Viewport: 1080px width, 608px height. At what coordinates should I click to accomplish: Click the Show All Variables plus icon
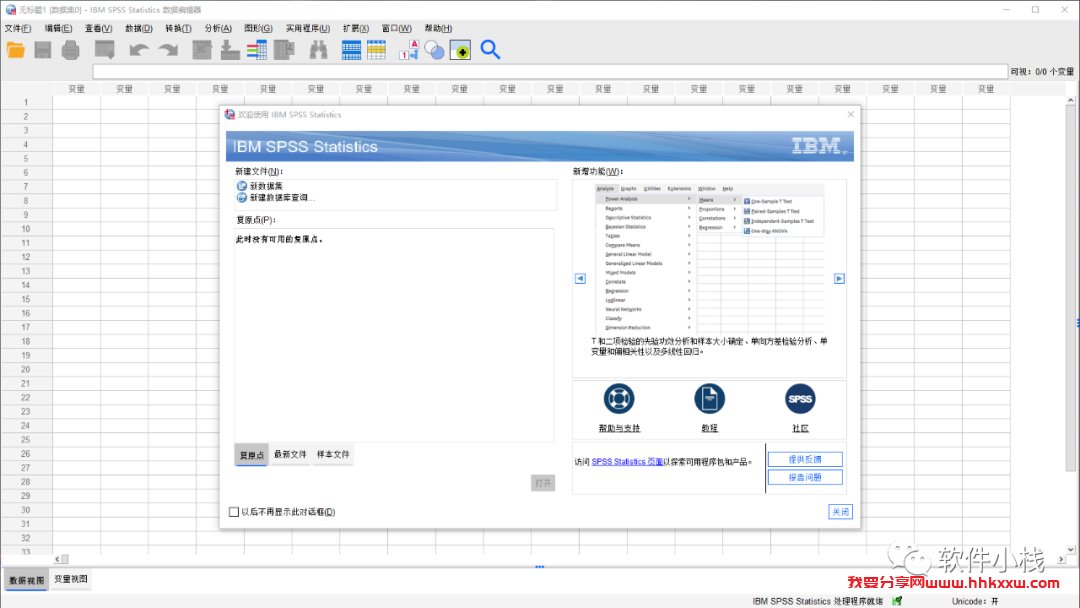pos(460,50)
